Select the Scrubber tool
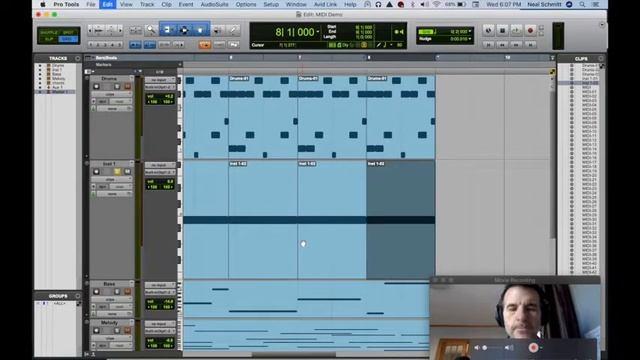640x360 pixels. 217,30
